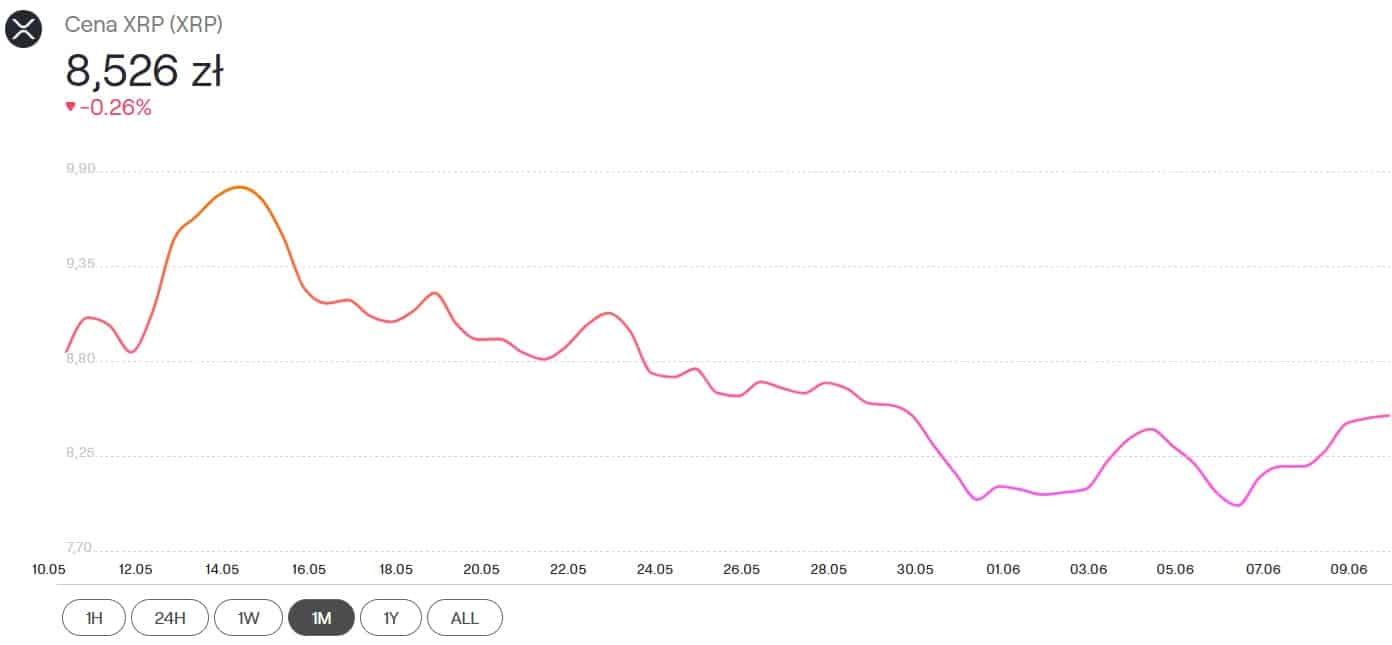Click the 8,25 price level label
1392x645 pixels.
[x=81, y=453]
